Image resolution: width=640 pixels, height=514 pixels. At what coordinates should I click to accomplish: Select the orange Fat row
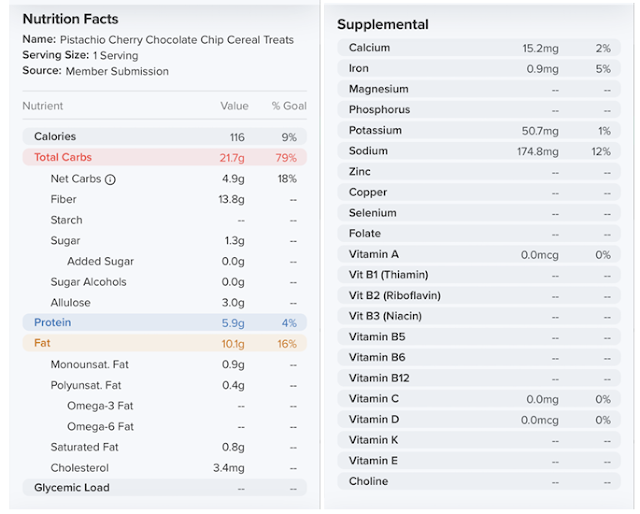coord(165,344)
